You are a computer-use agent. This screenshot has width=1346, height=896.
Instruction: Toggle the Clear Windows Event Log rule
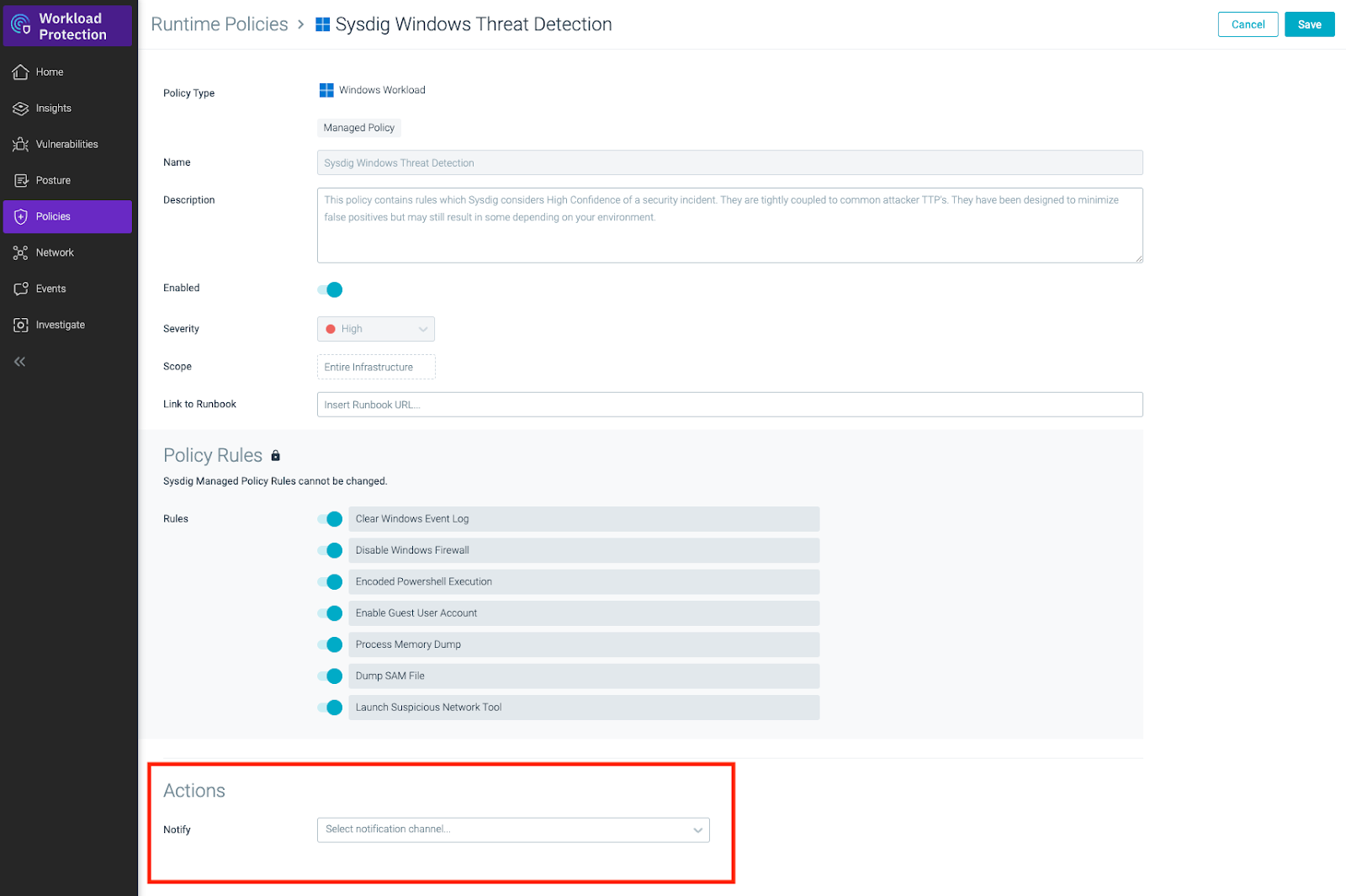click(330, 519)
